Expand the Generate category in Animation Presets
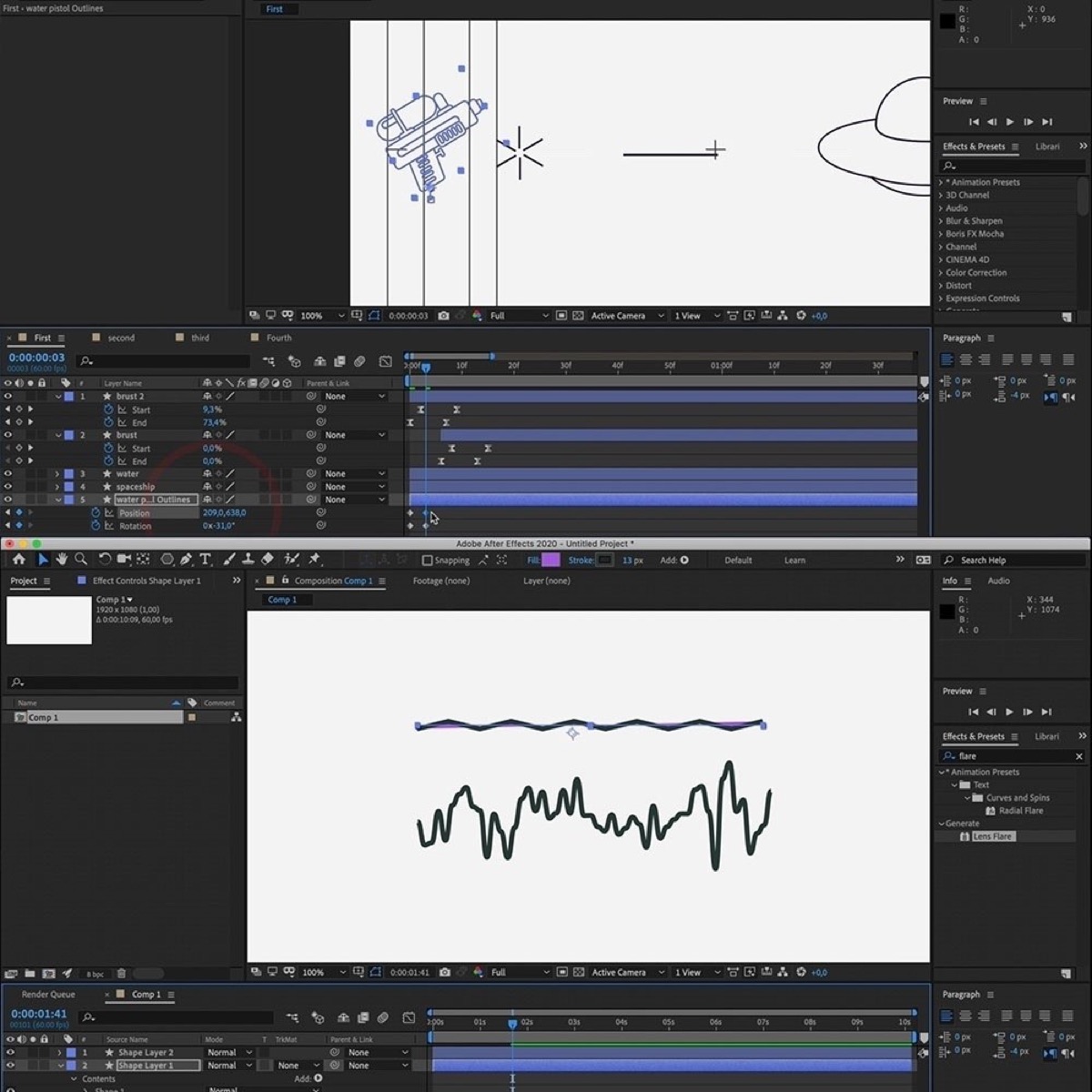 click(943, 823)
